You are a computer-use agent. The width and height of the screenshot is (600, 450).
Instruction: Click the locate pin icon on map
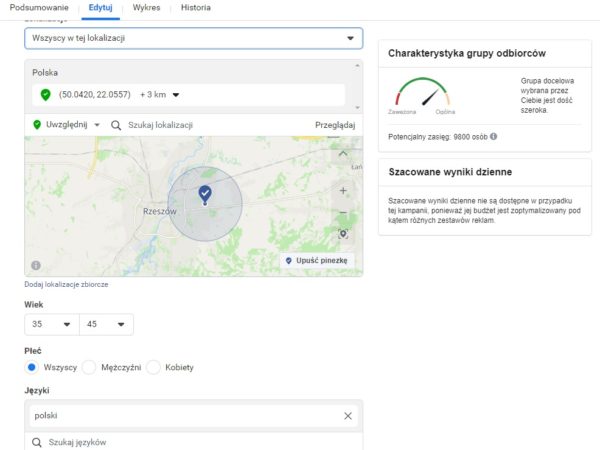tap(343, 234)
